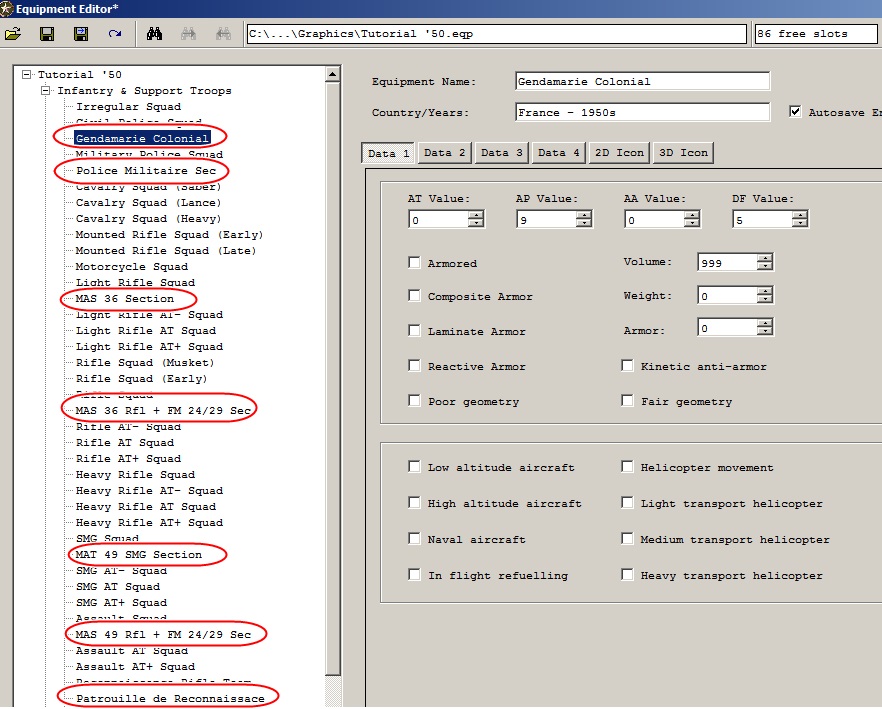Click the Volume number field showing 999

tap(728, 262)
